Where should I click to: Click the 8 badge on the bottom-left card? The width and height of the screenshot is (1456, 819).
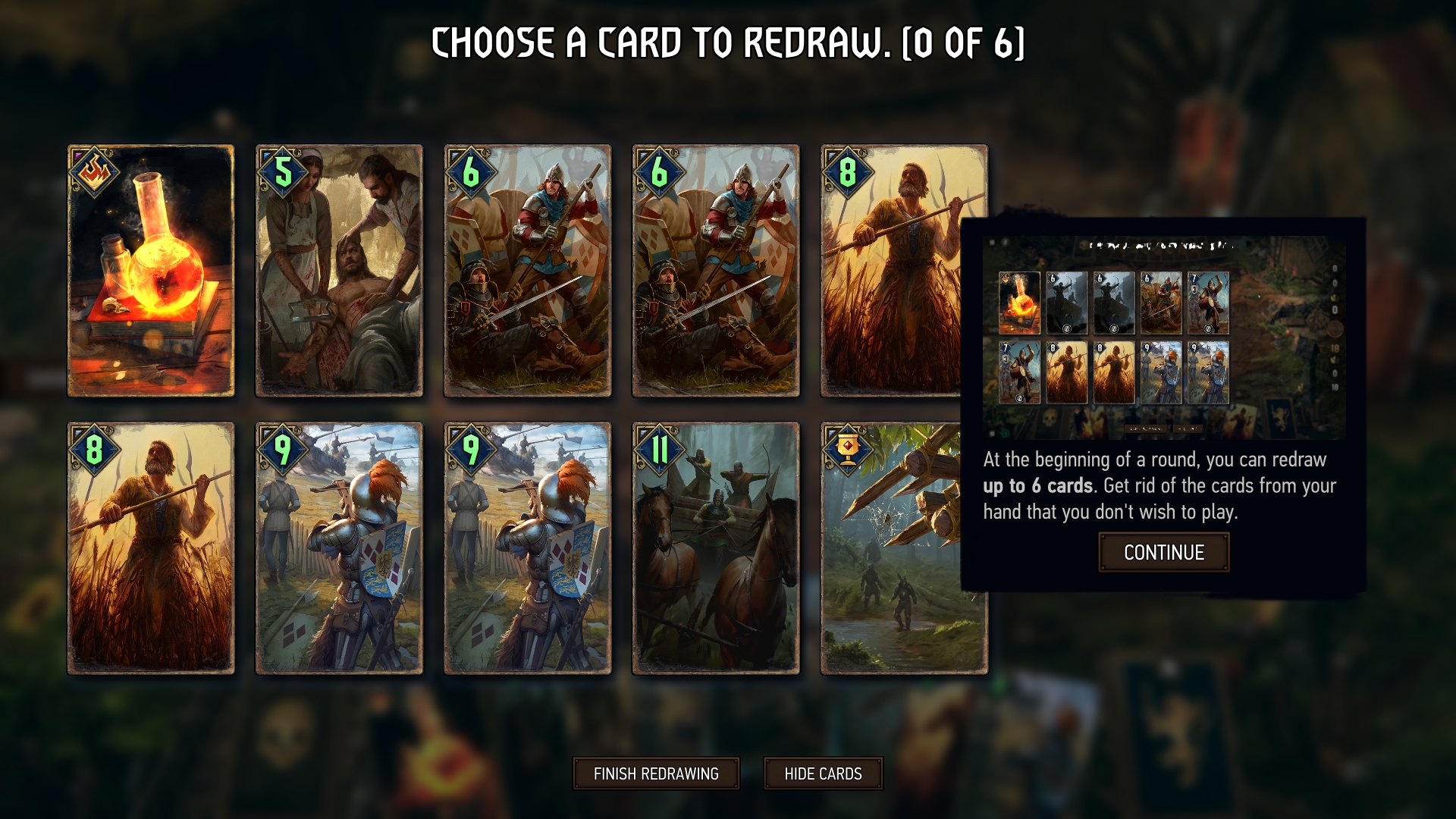click(93, 450)
